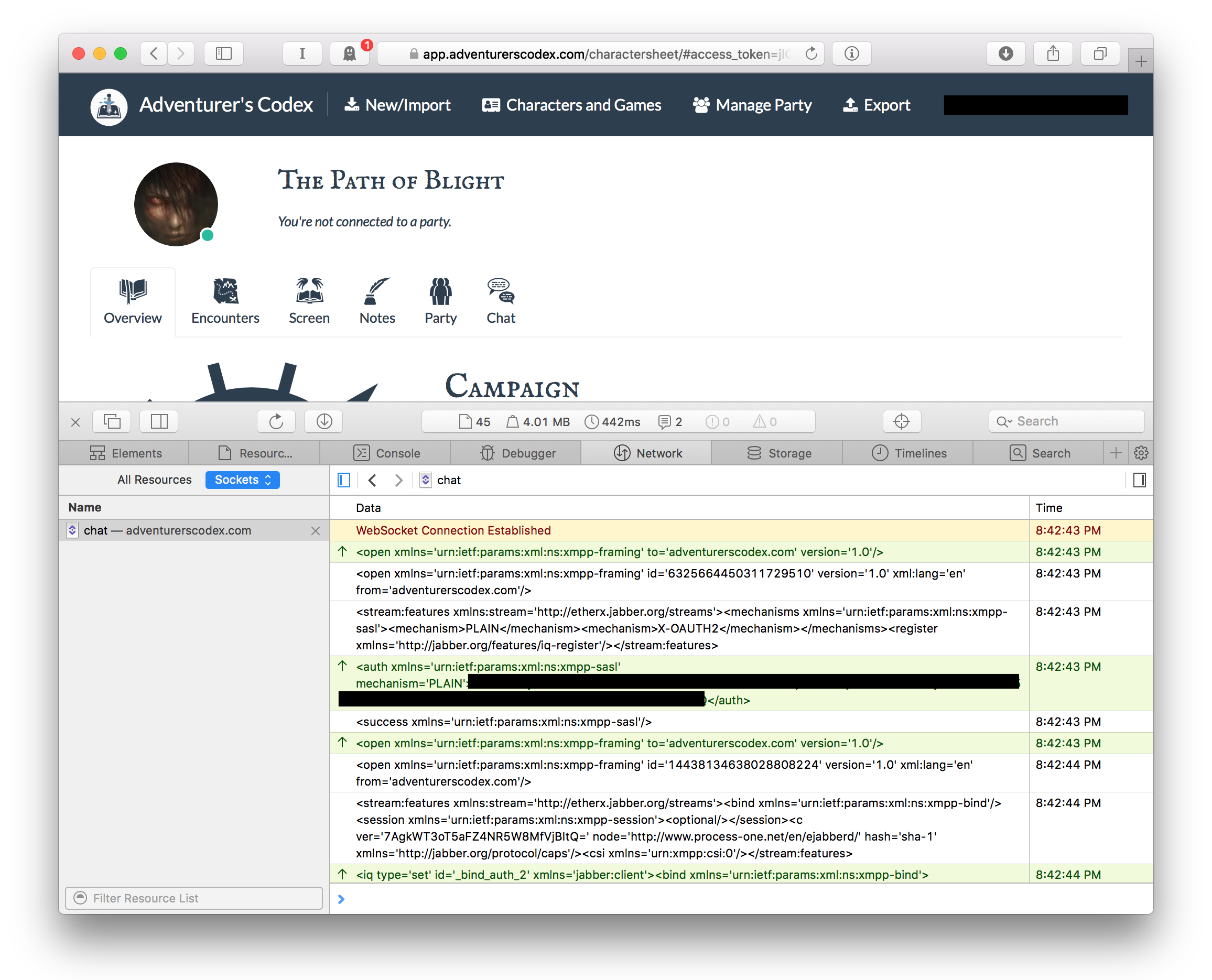Click the Data column header
Screen dimensions: 1212x980
pos(679,507)
